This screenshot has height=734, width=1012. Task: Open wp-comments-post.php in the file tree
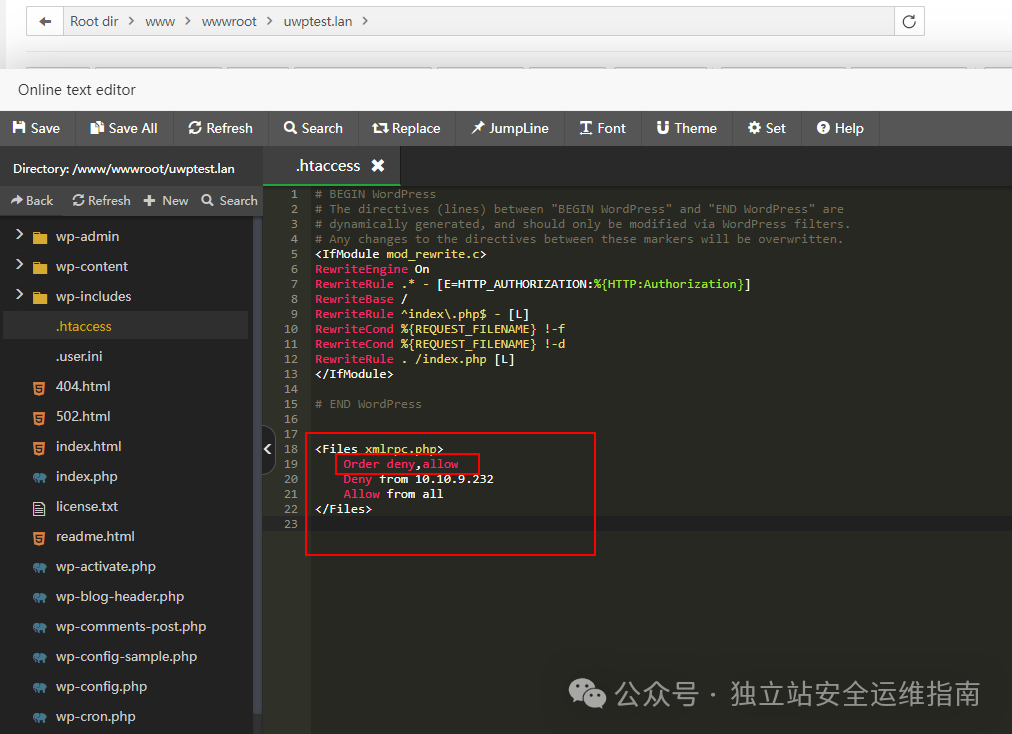pos(130,626)
